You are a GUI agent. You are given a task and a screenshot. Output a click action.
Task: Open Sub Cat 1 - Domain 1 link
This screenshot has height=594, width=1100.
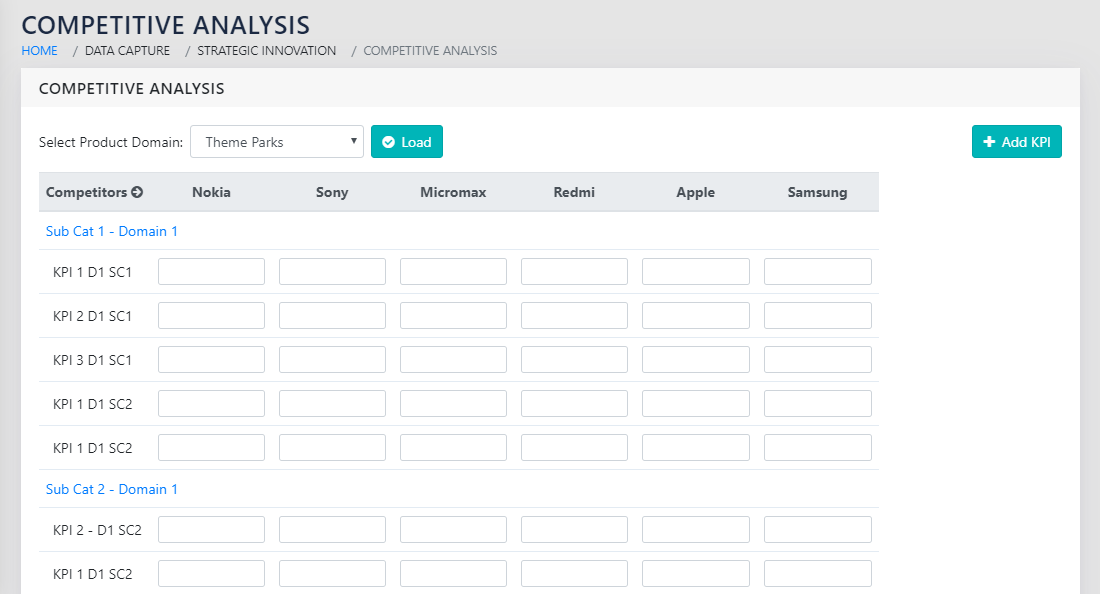click(x=112, y=231)
